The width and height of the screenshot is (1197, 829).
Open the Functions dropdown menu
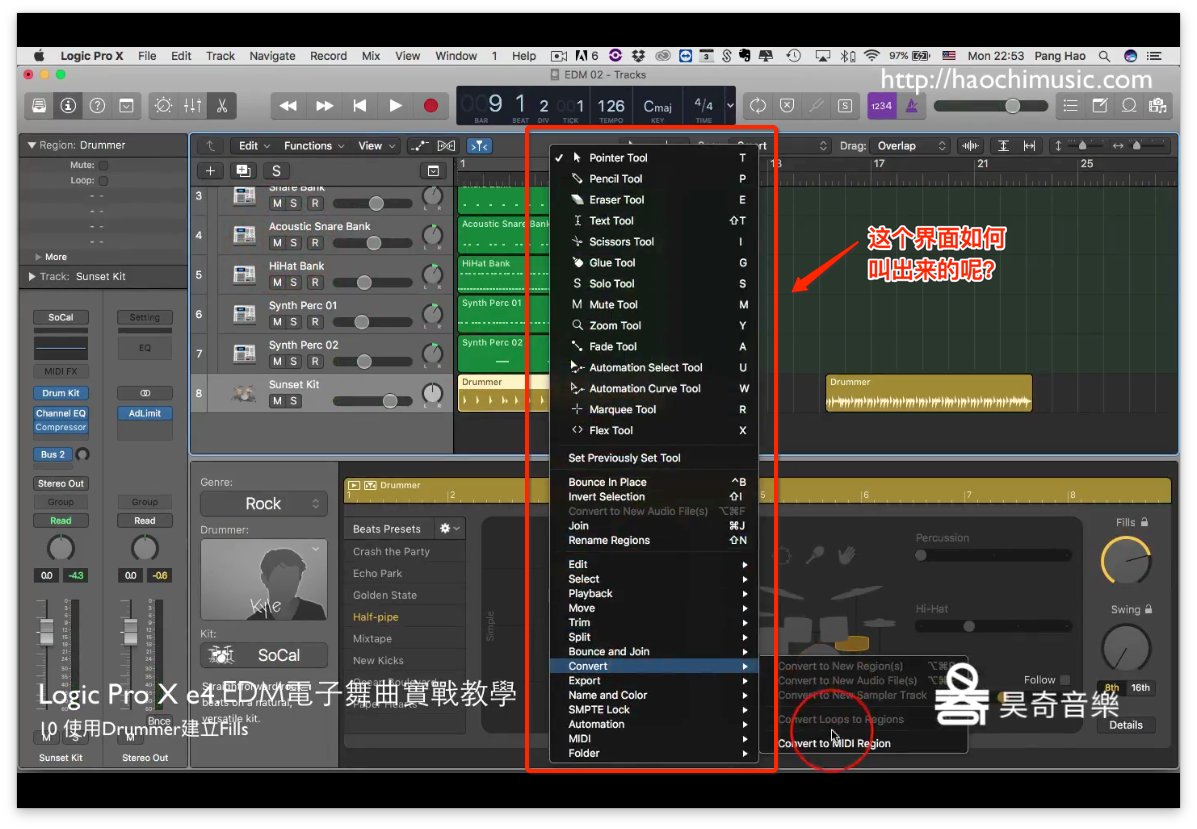point(314,146)
